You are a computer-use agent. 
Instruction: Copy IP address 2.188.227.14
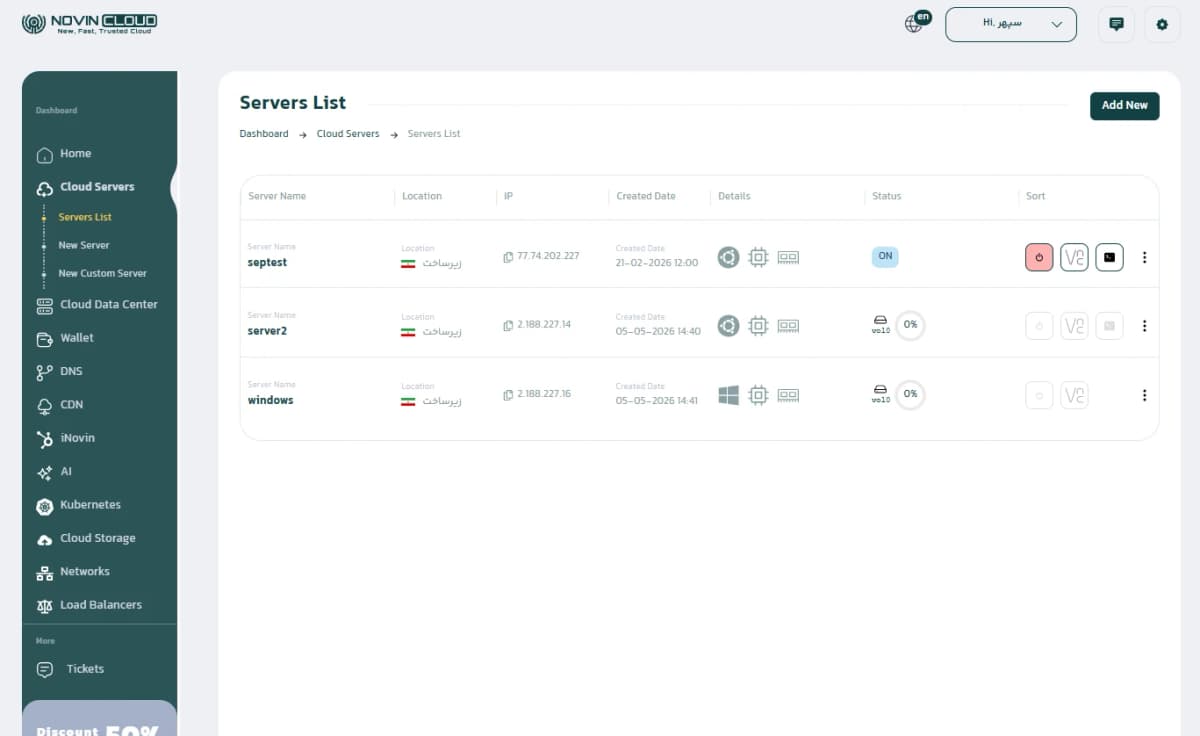pos(508,326)
